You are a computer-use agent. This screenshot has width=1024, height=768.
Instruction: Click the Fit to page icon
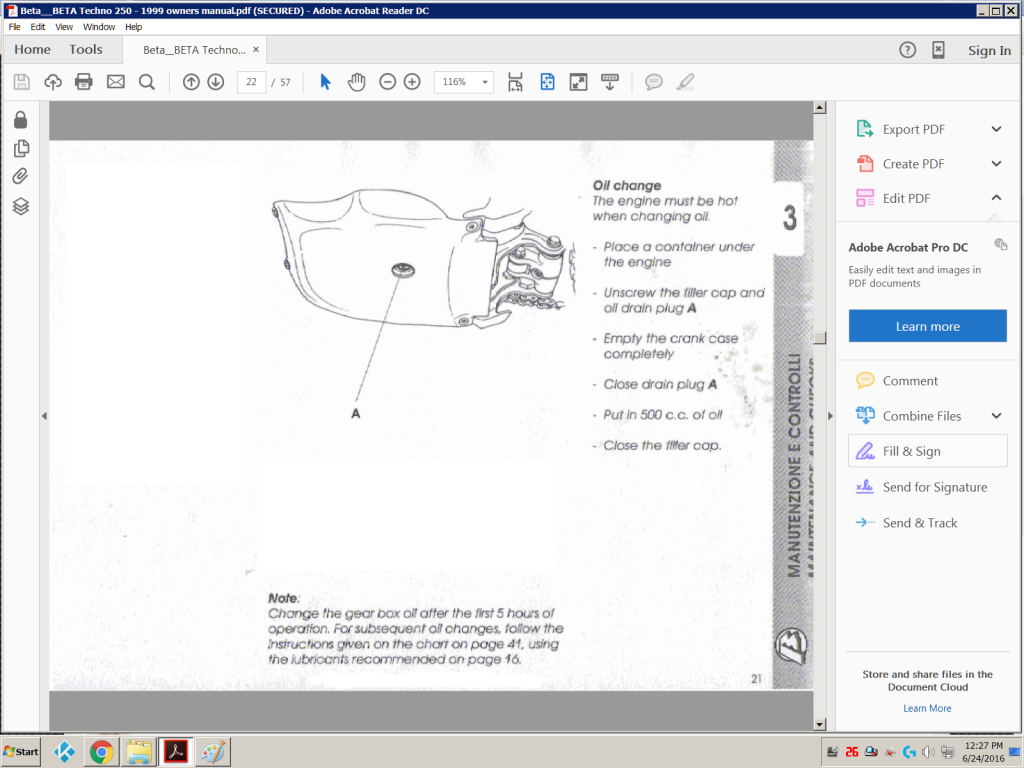click(547, 82)
